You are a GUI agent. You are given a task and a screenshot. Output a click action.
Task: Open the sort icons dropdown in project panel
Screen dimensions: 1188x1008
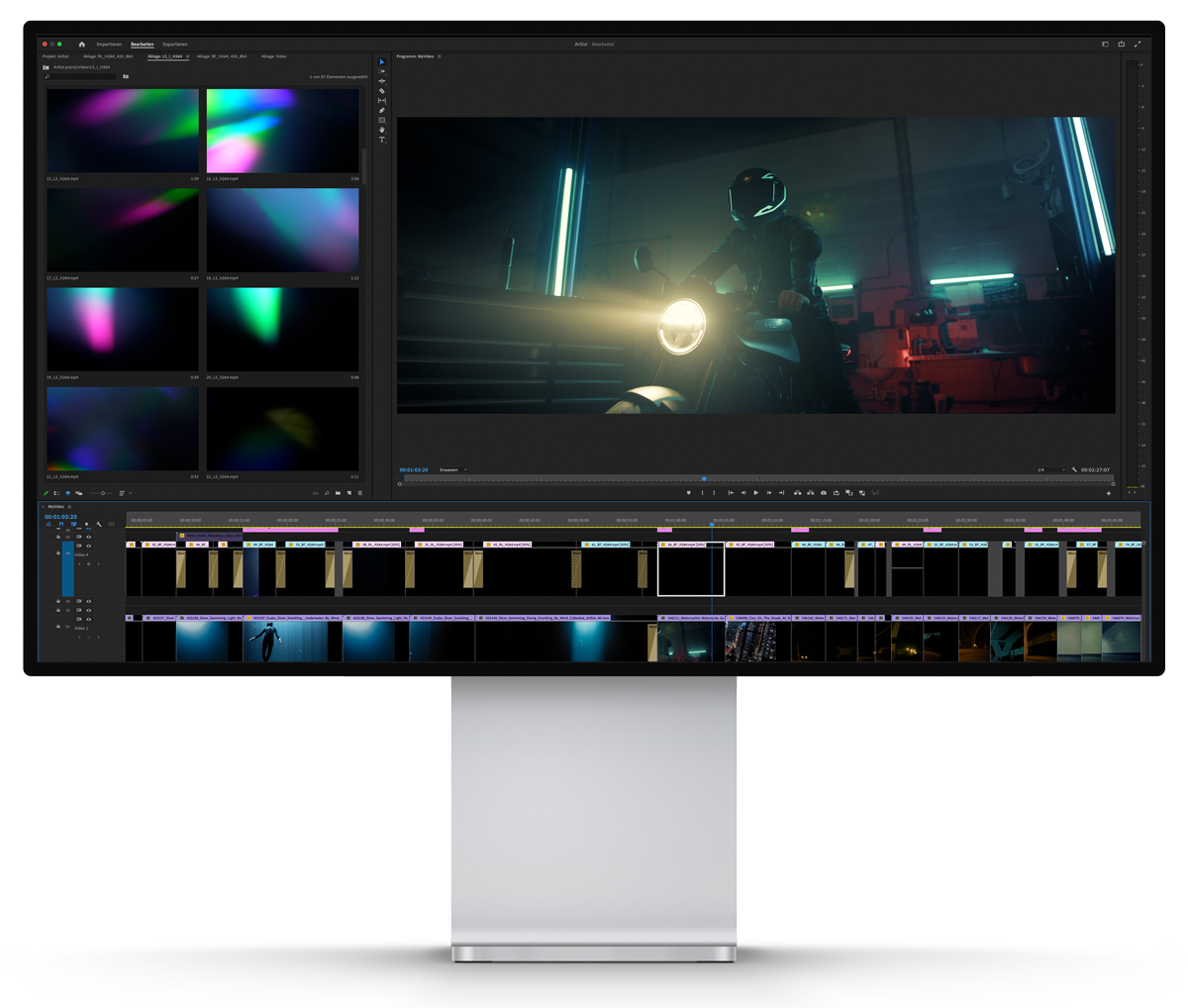124,493
